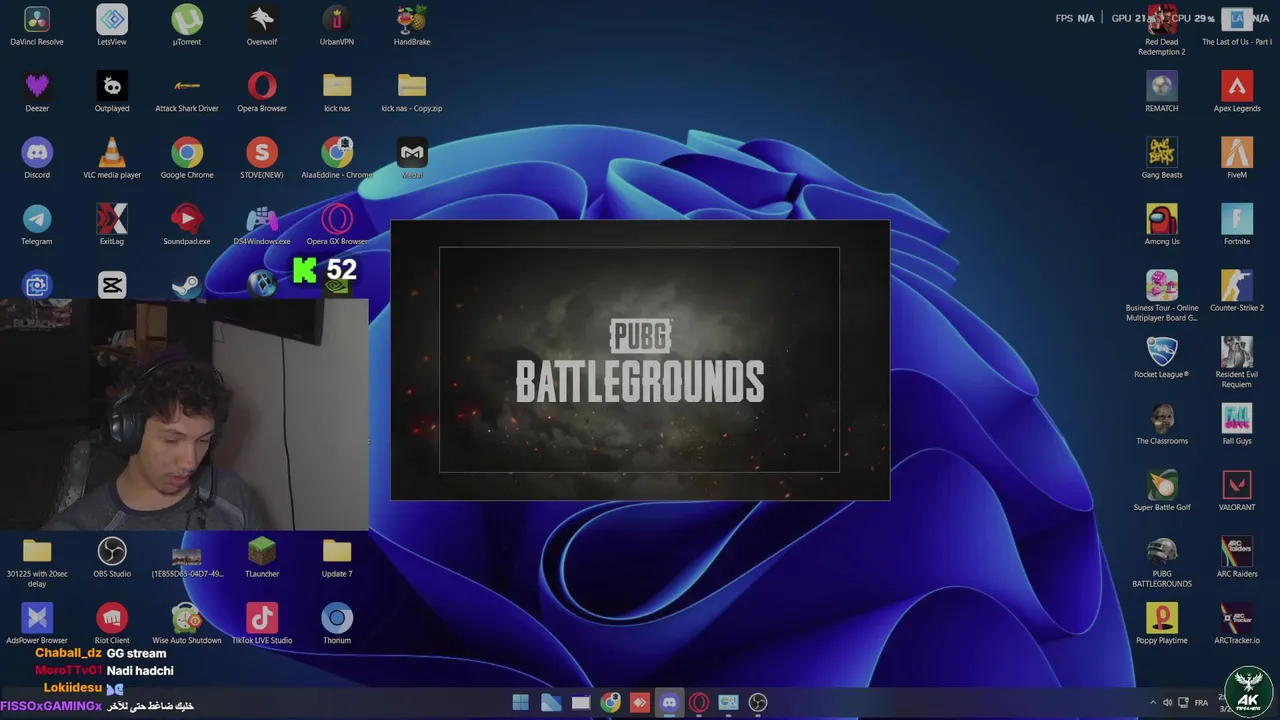Switch FRA keyboard language indicator
1280x720 pixels.
[x=1202, y=703]
